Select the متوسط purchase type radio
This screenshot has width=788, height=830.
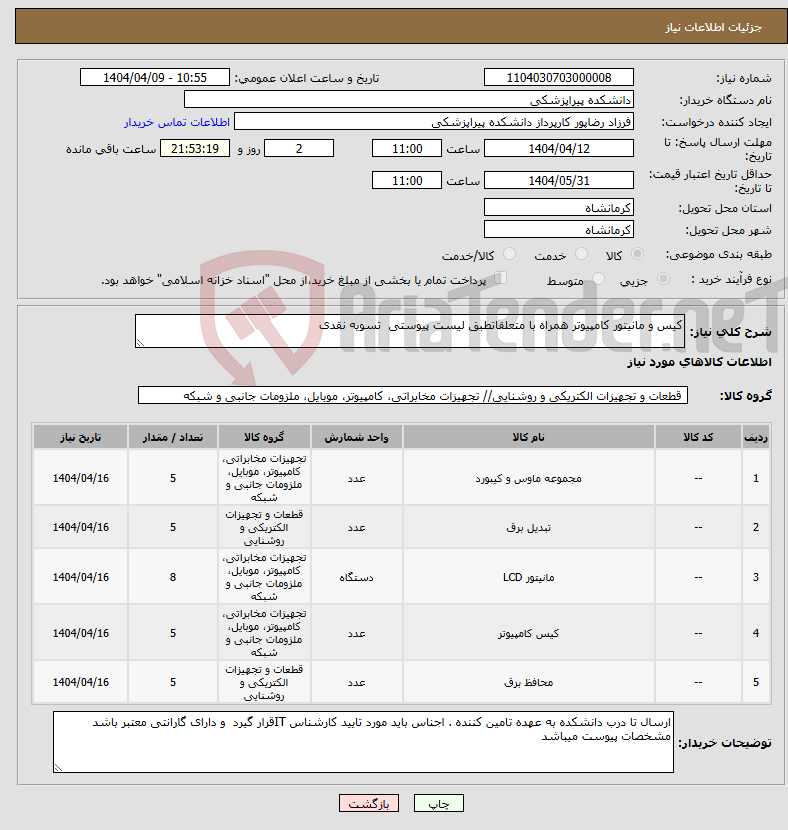[599, 278]
